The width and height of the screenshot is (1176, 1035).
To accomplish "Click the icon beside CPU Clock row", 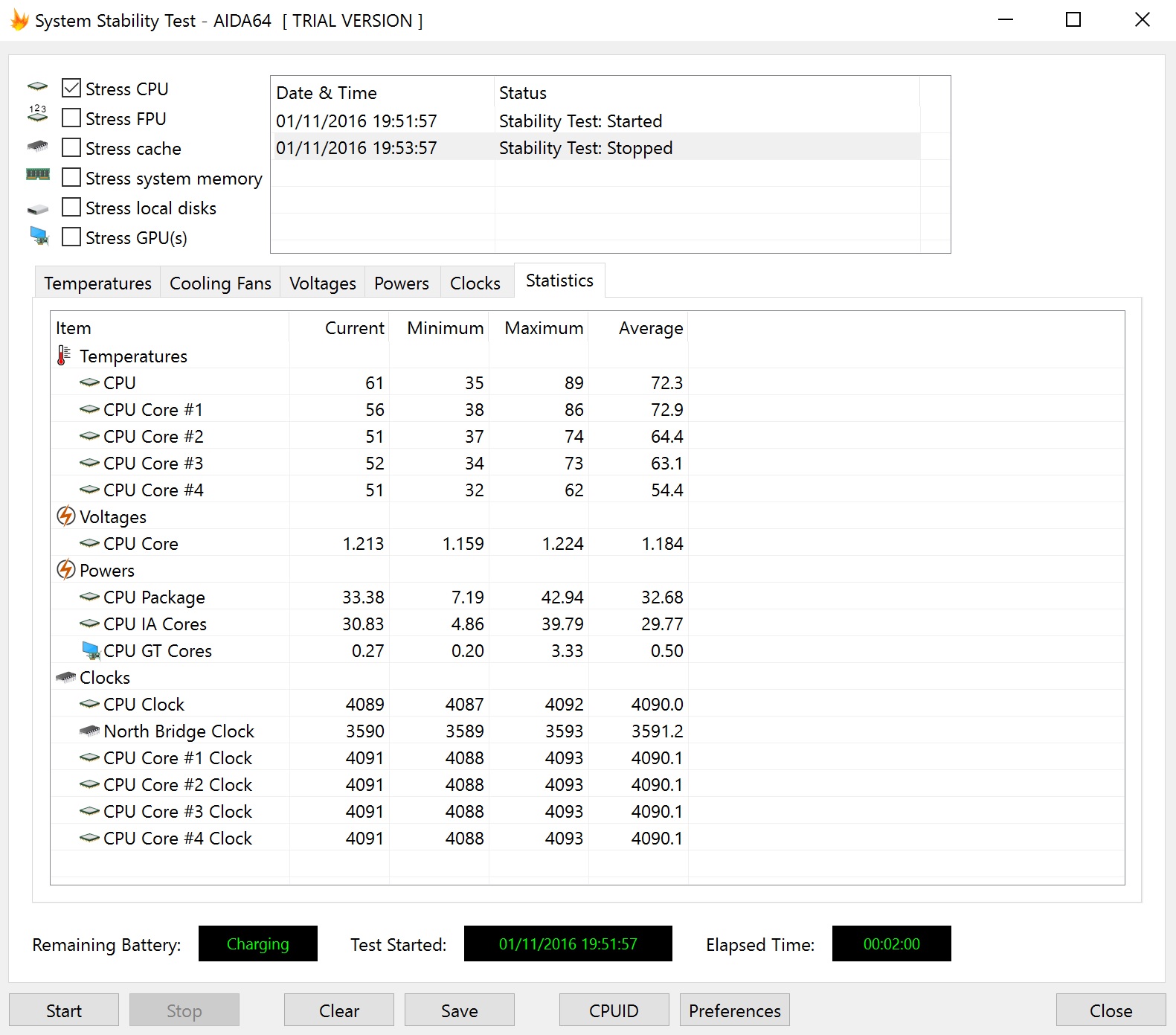I will pos(89,704).
